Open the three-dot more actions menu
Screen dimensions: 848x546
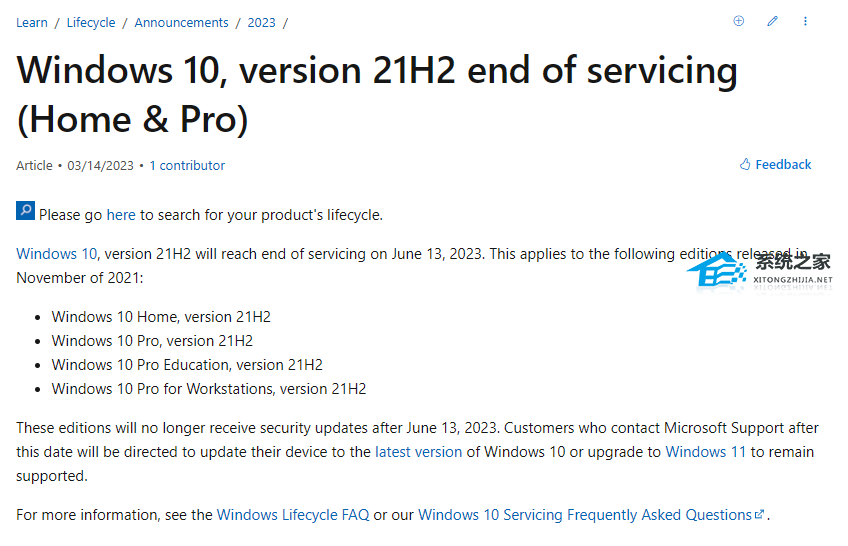click(805, 21)
